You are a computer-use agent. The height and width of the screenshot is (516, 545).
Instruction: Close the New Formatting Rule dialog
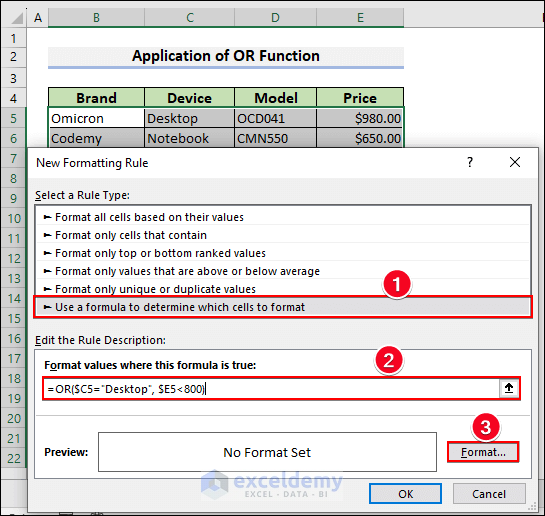tap(515, 162)
